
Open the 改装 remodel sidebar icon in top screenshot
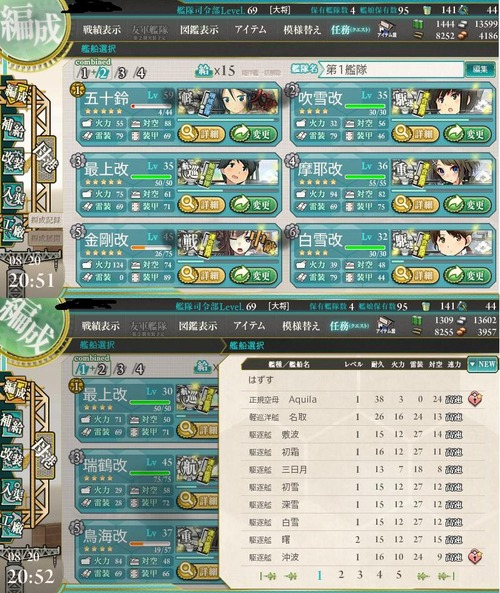(13, 162)
